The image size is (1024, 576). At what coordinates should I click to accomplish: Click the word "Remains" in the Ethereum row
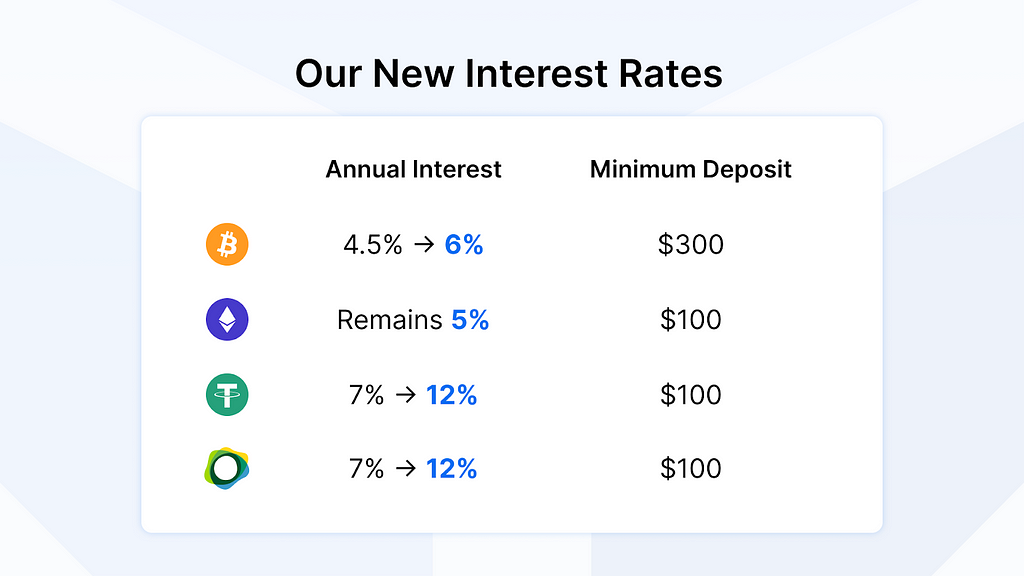389,320
